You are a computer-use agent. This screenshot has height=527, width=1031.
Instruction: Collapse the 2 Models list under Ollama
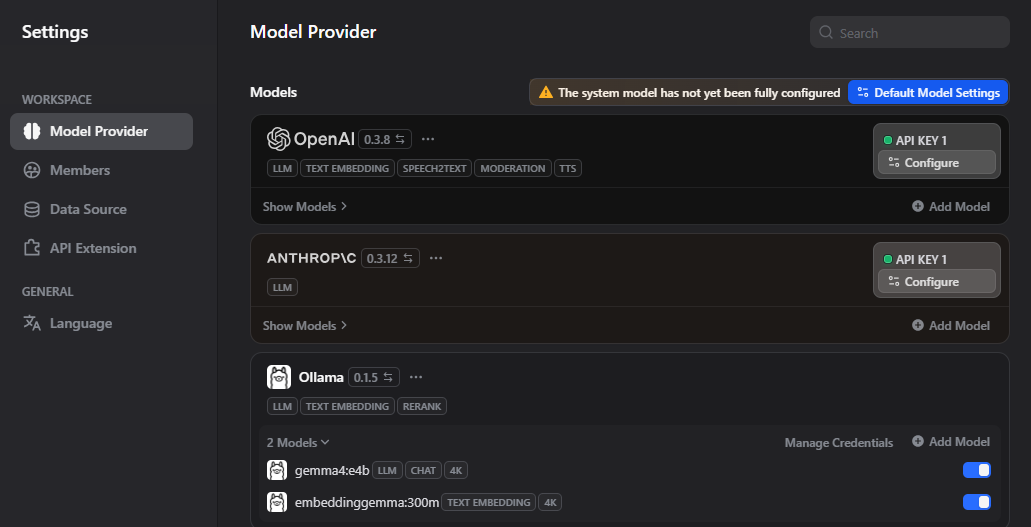click(299, 443)
